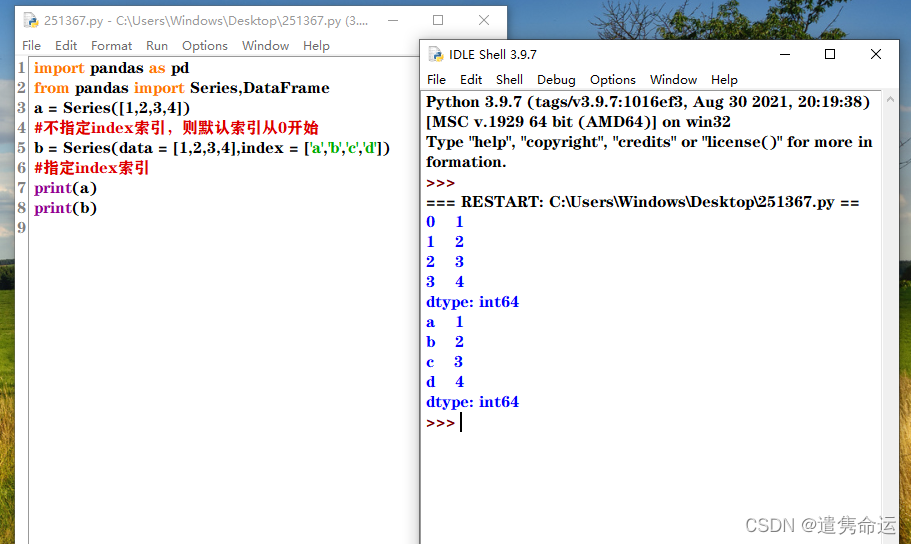Screen dimensions: 911x544
Task: Open Options menu in the editor window
Action: pos(205,46)
